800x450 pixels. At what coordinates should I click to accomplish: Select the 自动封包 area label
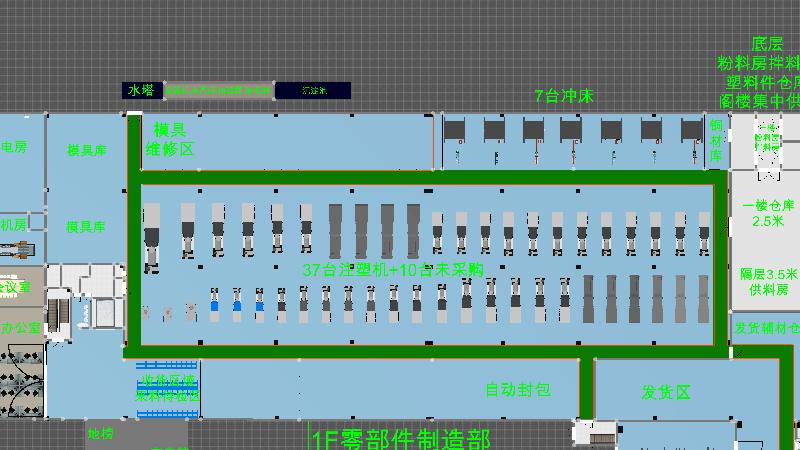(x=518, y=389)
